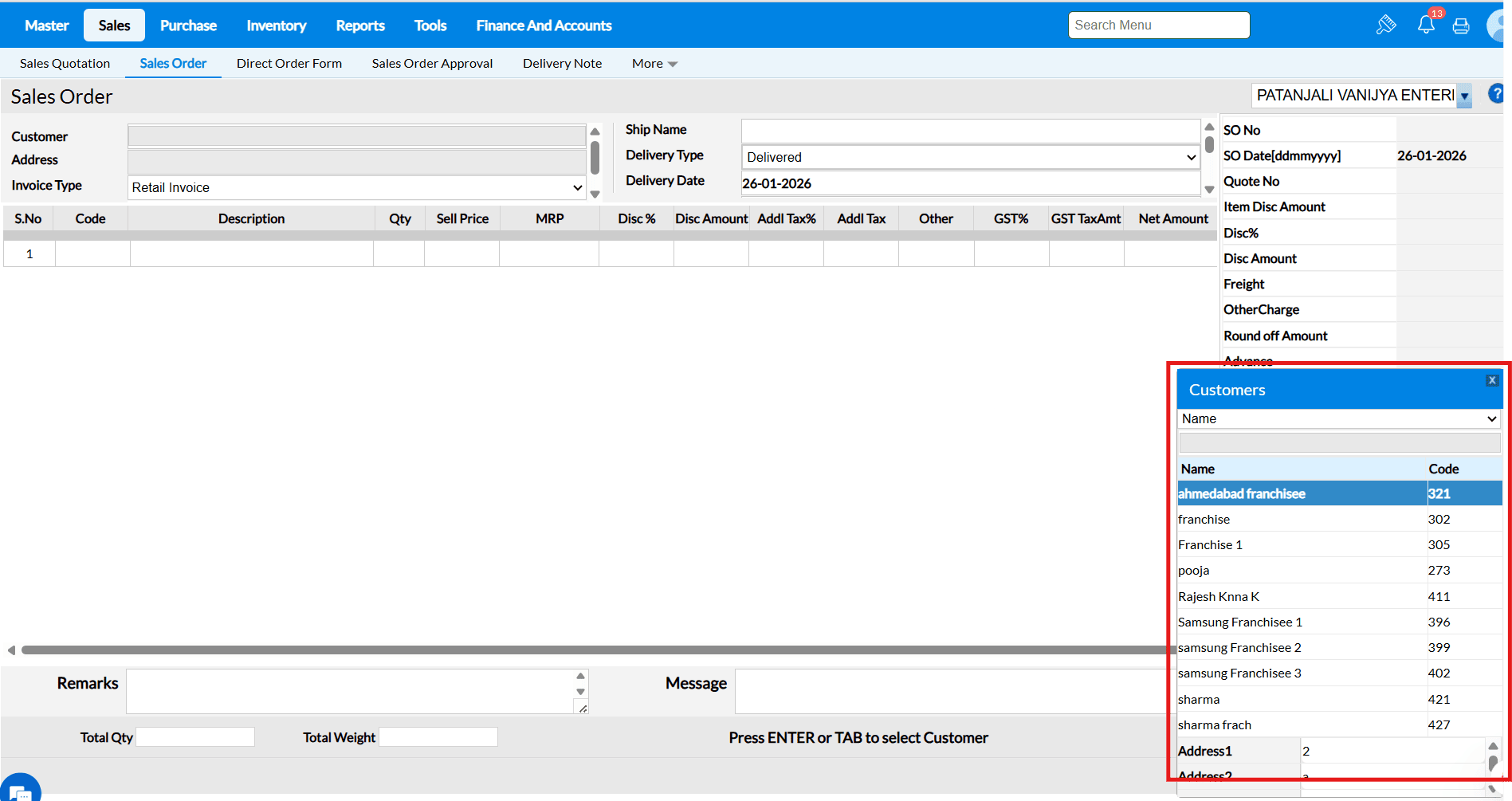Open the Finance And Accounts menu
This screenshot has width=1512, height=801.
(x=544, y=26)
